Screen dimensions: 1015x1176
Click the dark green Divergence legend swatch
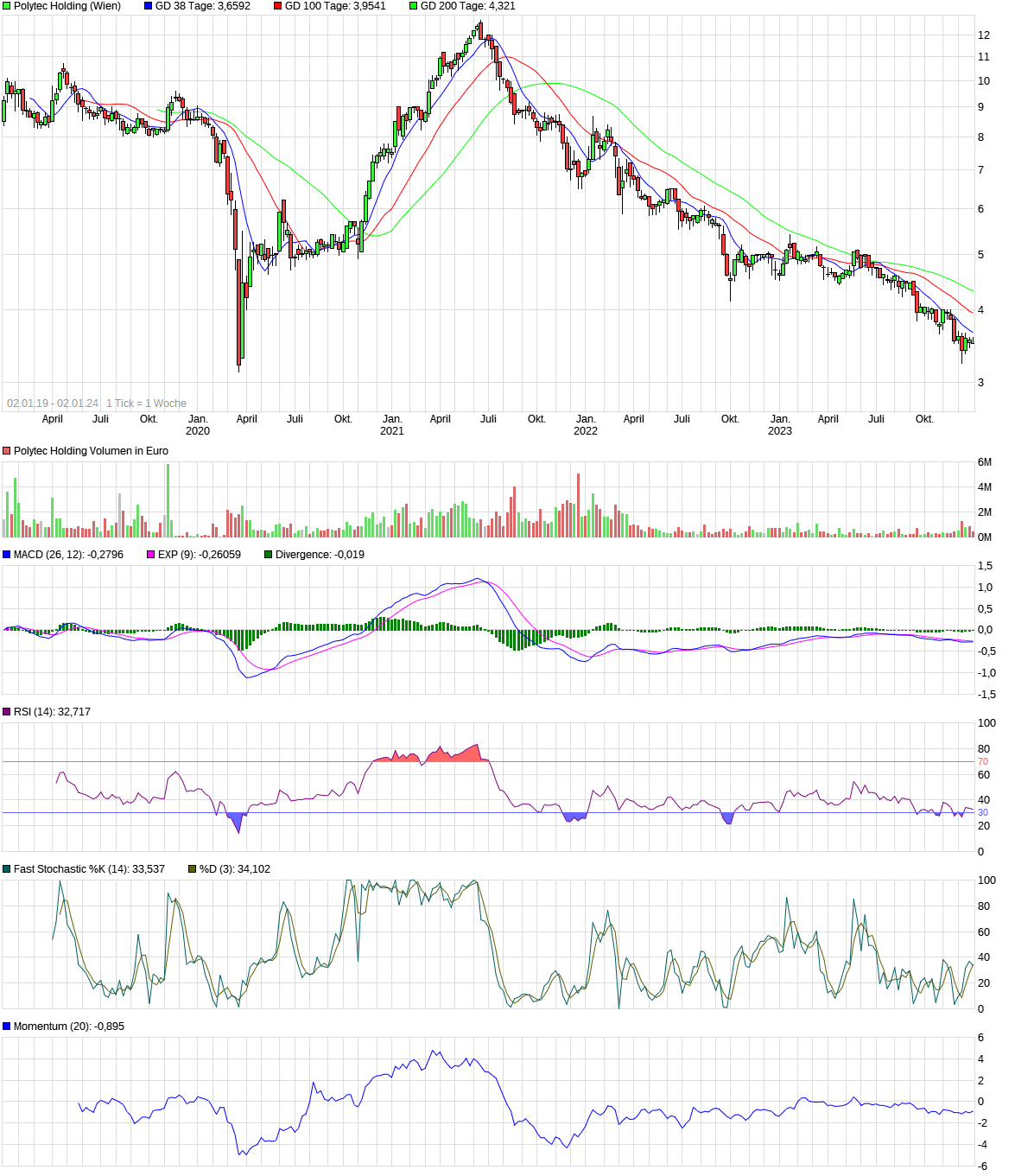(269, 555)
